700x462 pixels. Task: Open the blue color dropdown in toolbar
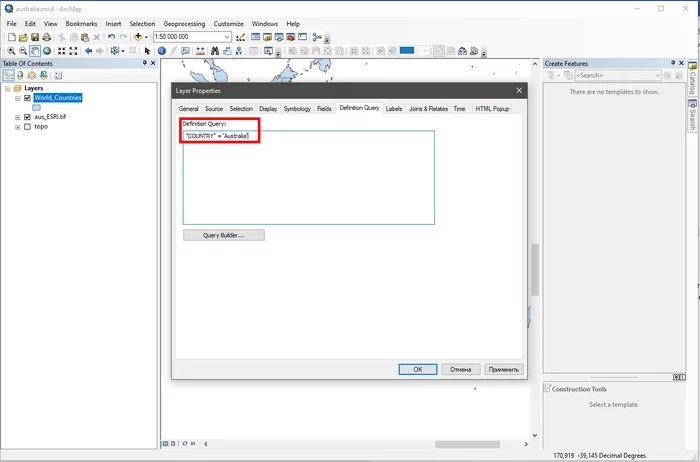pos(425,51)
